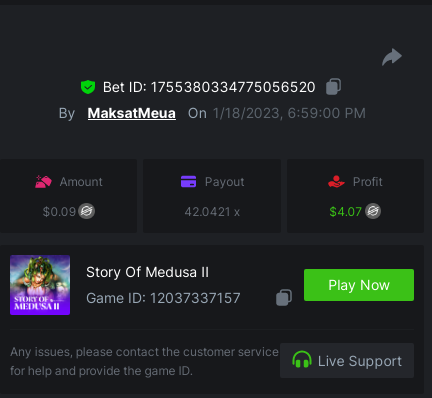The width and height of the screenshot is (432, 398).
Task: Select the Story Of Medusa II title
Action: 148,272
